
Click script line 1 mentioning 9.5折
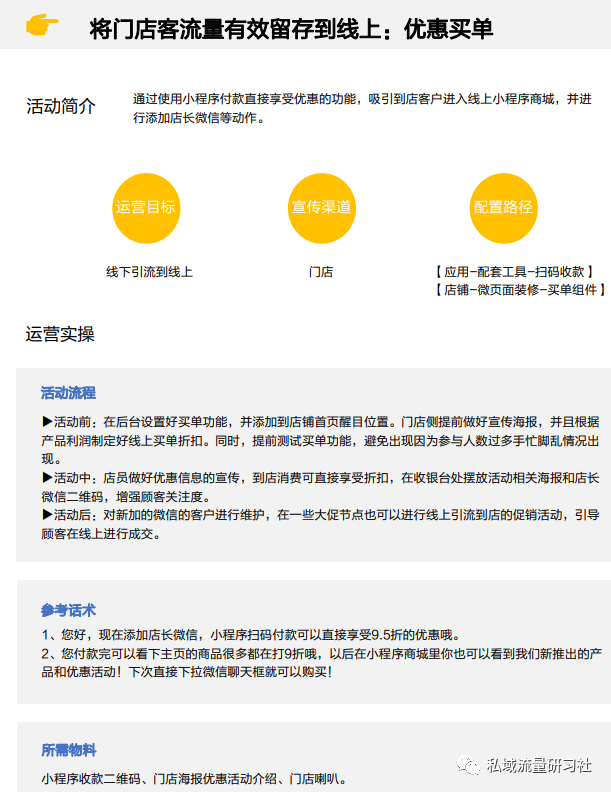click(x=251, y=635)
